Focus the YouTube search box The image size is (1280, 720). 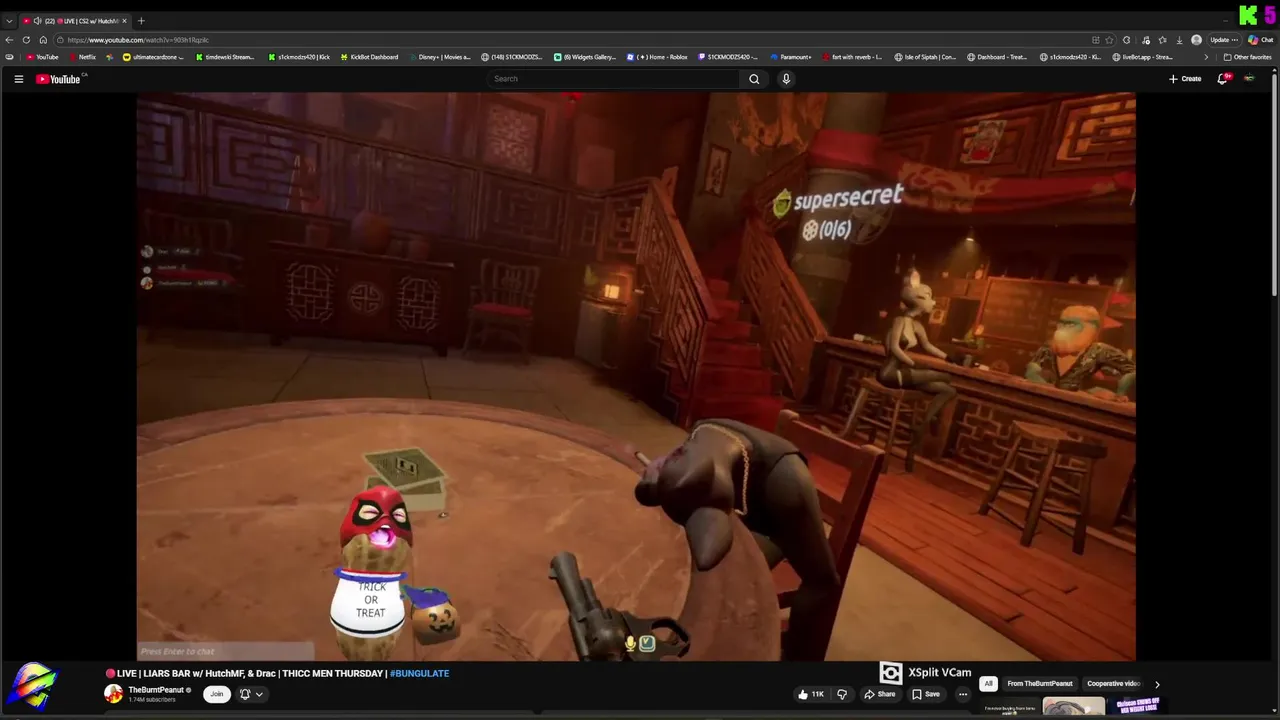[x=614, y=79]
